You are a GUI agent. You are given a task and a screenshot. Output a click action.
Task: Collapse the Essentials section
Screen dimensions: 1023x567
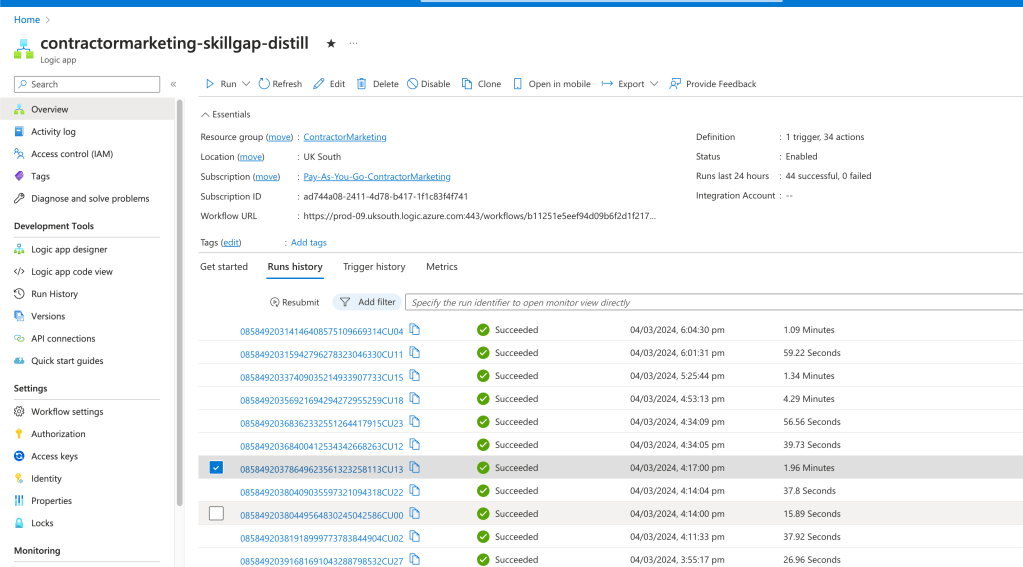(x=226, y=114)
